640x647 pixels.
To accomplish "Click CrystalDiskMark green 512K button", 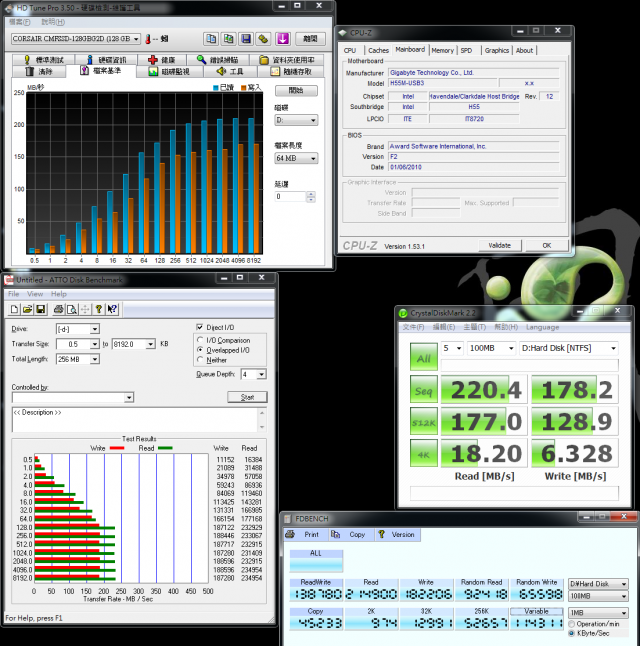I will 424,421.
